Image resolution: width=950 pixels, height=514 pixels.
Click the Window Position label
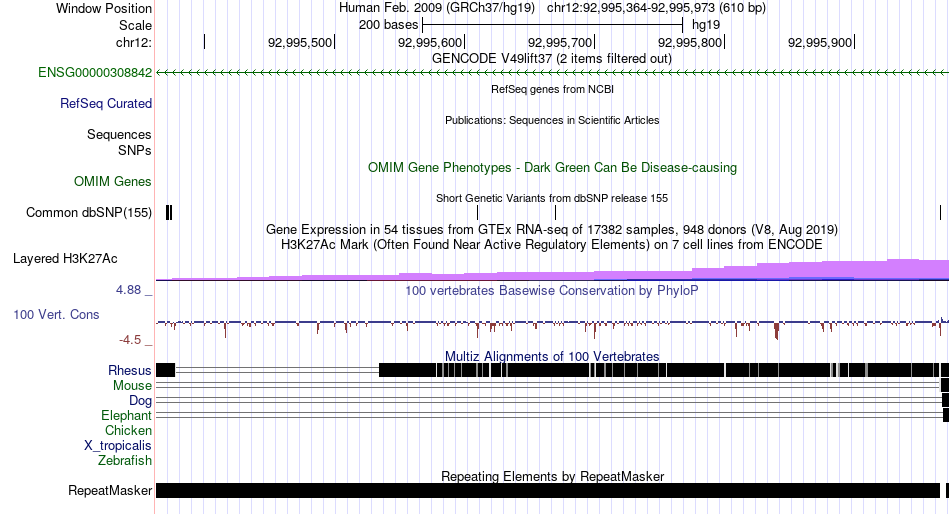(x=104, y=8)
